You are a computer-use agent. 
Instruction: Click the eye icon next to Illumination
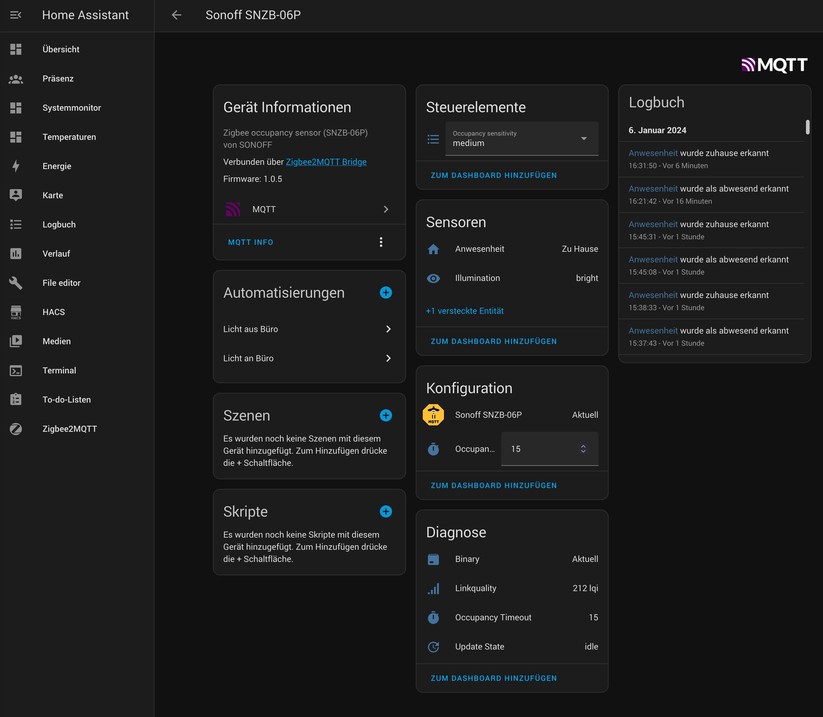point(433,278)
